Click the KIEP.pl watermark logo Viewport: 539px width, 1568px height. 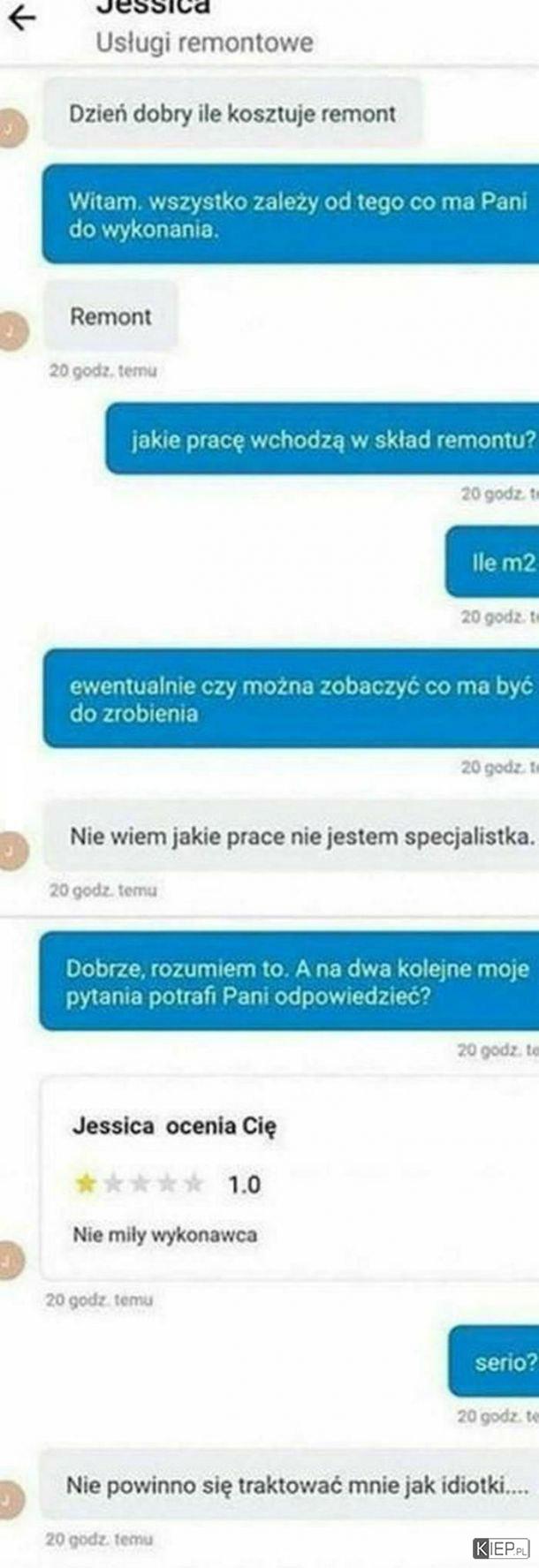[501, 1548]
